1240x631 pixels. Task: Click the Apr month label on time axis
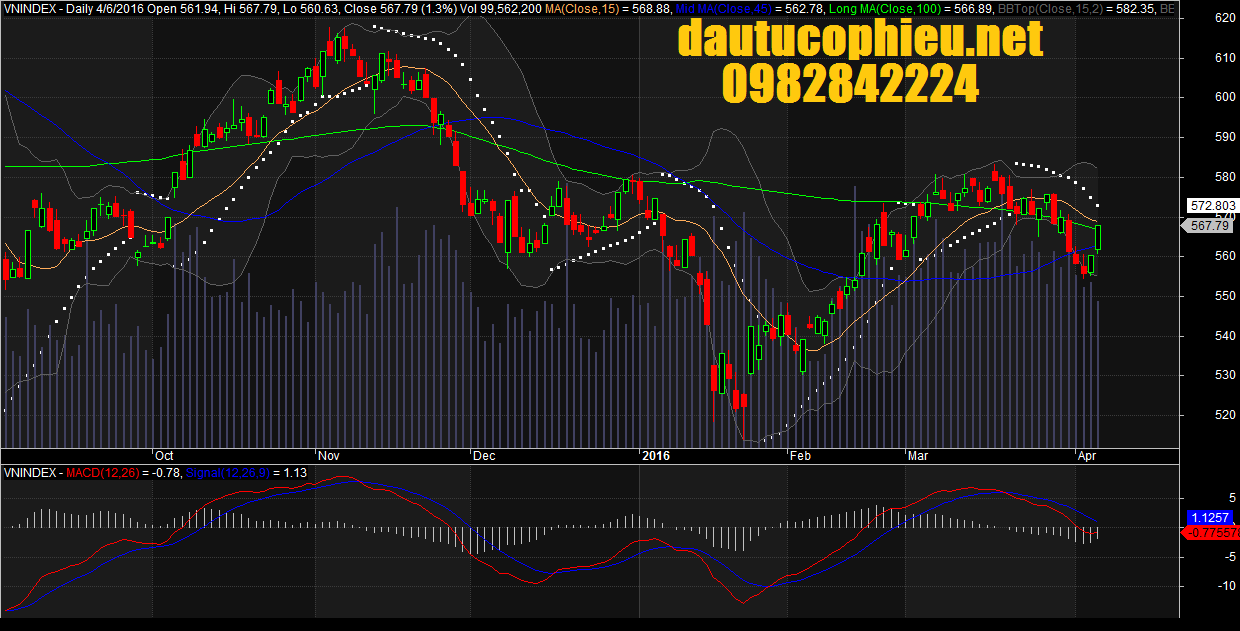pos(1088,456)
